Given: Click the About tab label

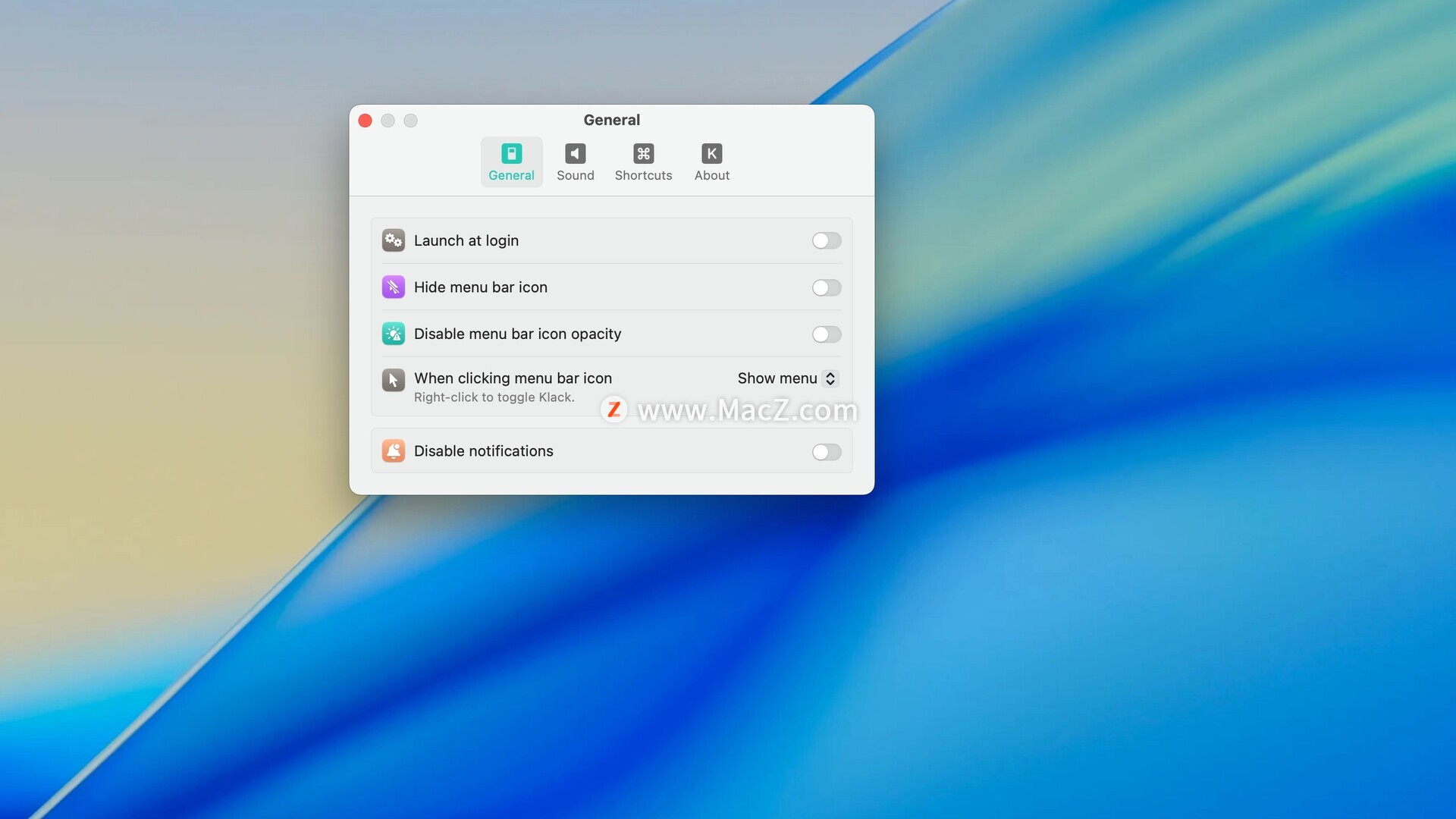Looking at the screenshot, I should click(711, 175).
